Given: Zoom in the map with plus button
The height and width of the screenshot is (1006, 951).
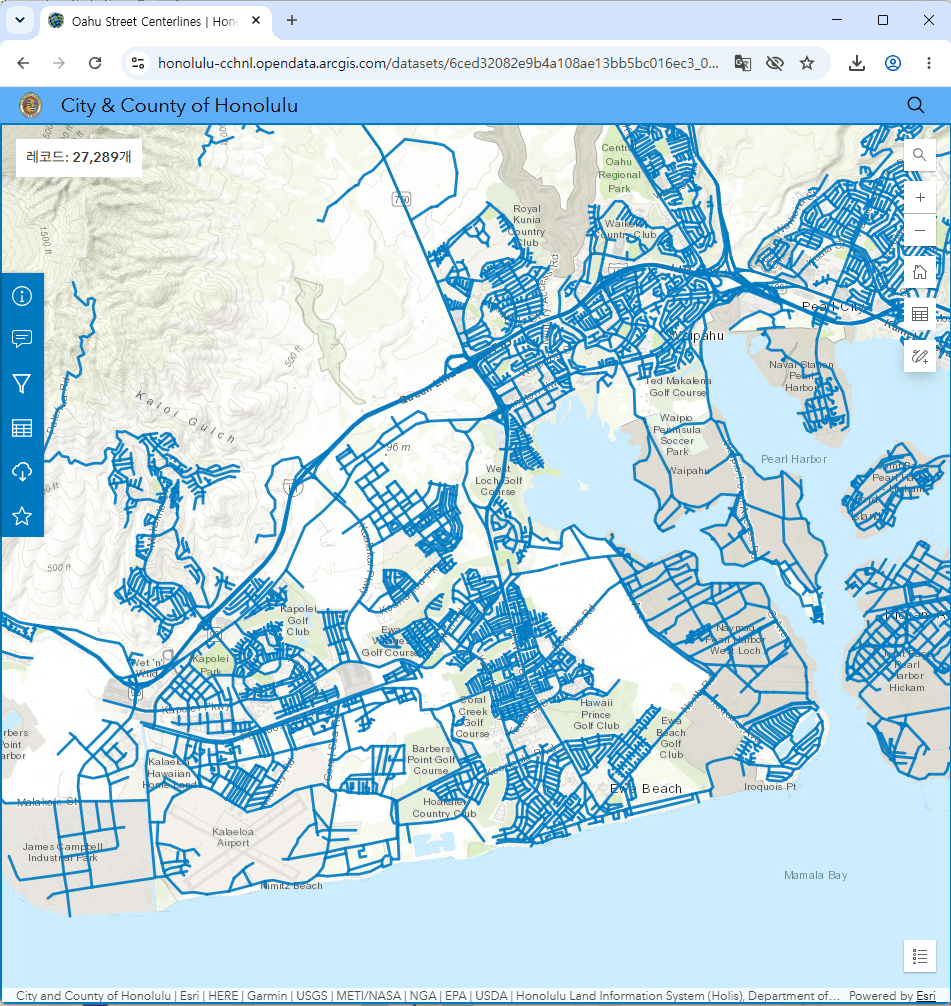Looking at the screenshot, I should tap(920, 198).
